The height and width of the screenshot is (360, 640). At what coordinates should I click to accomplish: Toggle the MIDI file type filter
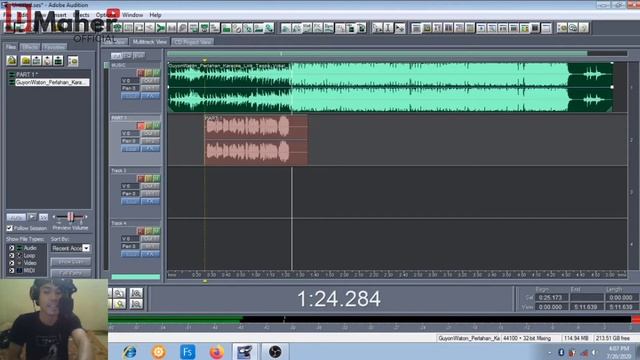point(11,270)
